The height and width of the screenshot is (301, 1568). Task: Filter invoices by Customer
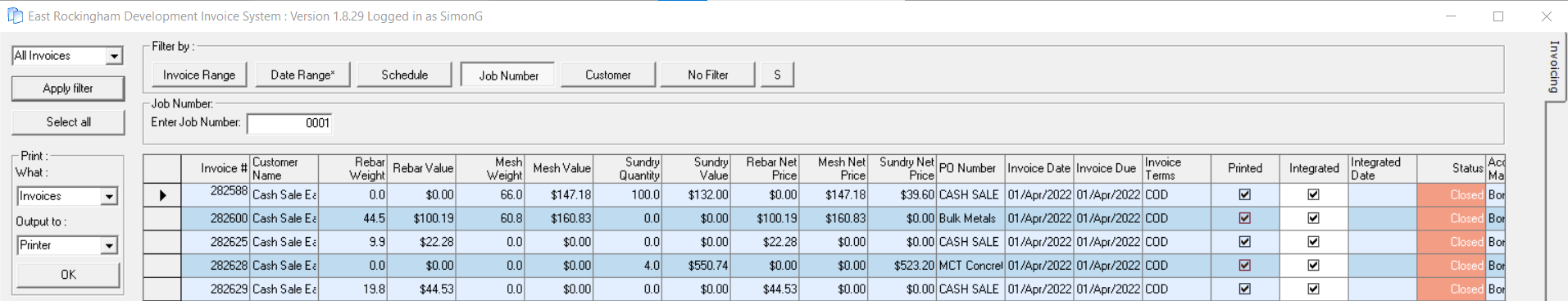point(608,75)
